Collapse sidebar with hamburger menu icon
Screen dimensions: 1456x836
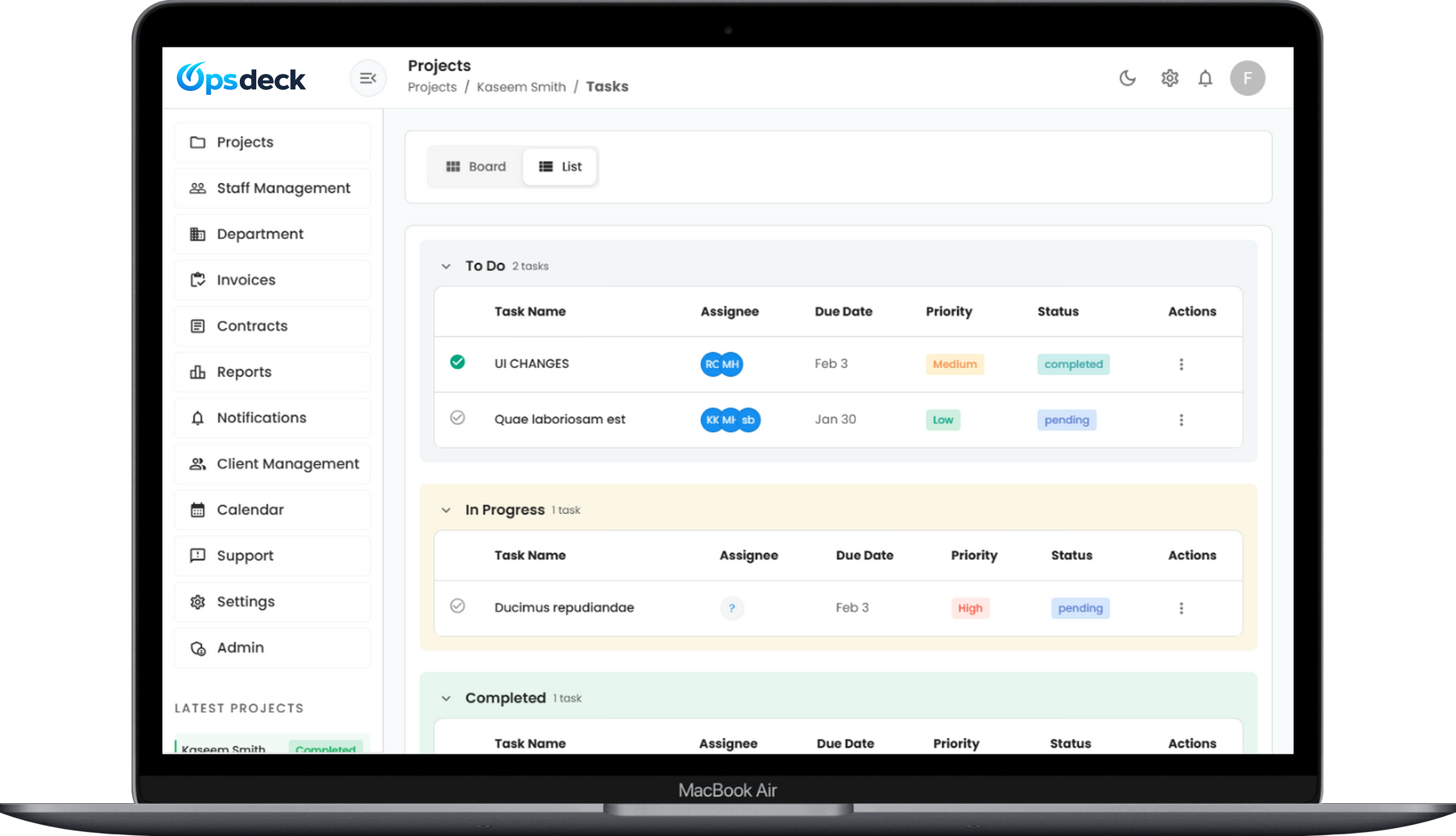tap(367, 78)
